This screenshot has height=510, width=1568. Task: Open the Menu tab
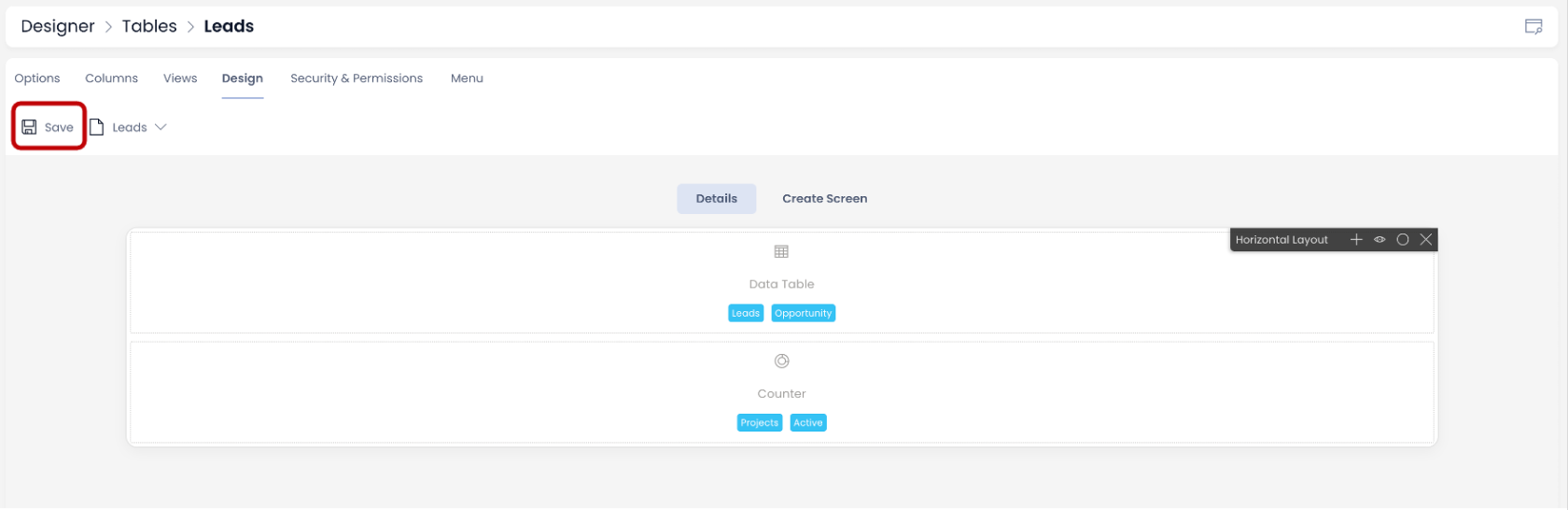click(x=467, y=78)
